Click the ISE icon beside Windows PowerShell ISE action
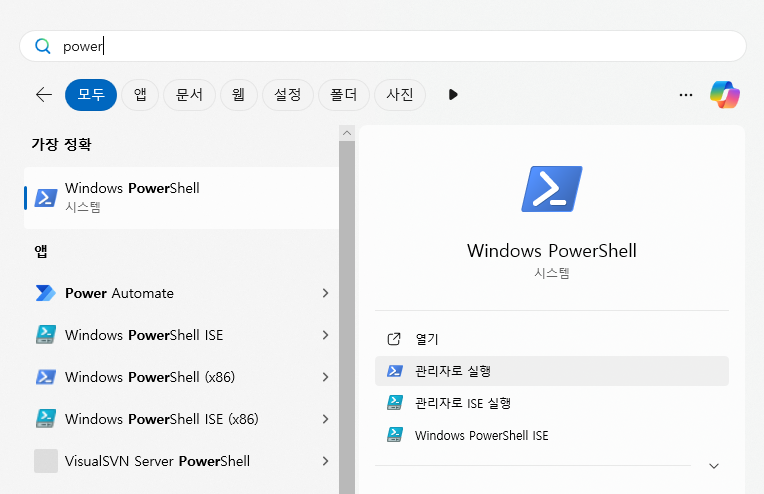764x494 pixels. click(x=395, y=435)
